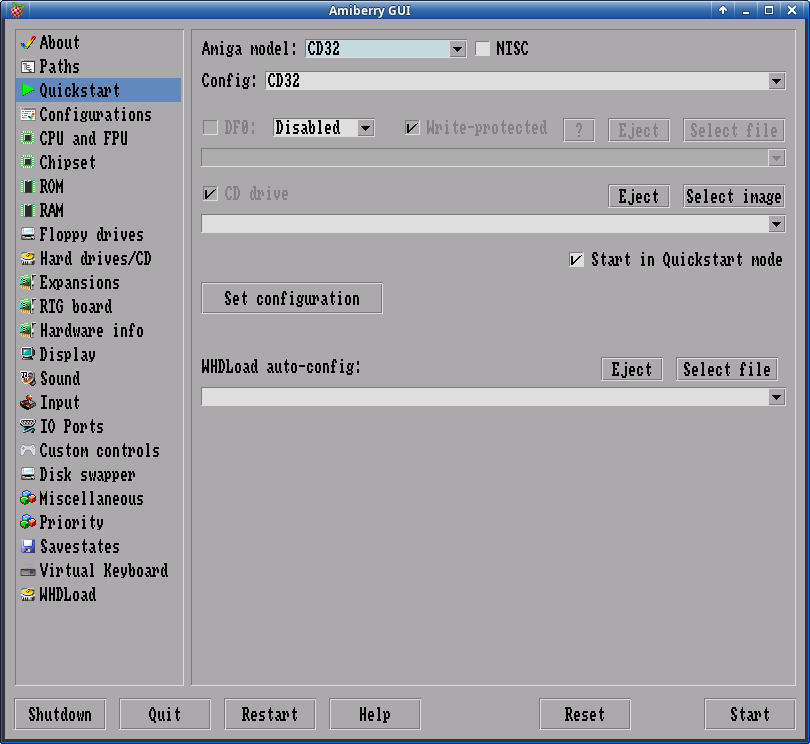
Task: Click the Disk swapper drive icon
Action: [27, 474]
